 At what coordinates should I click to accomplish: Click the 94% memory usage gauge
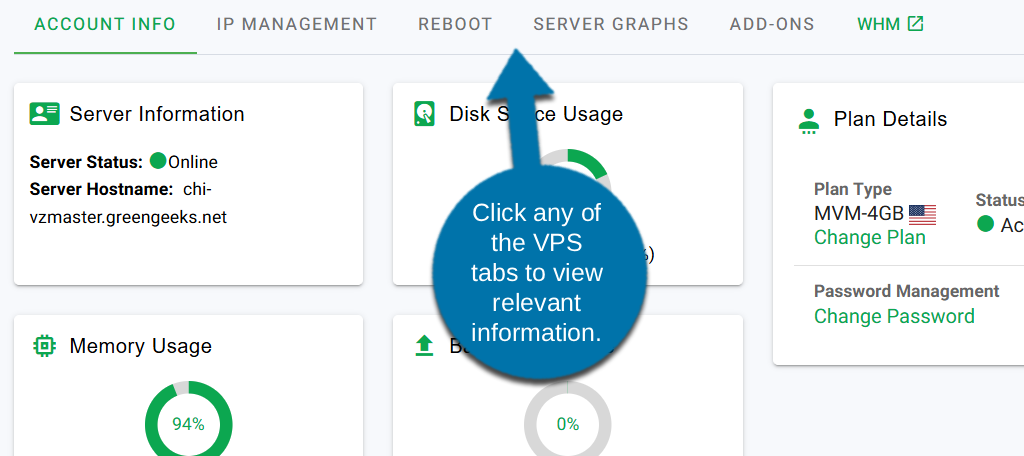[x=188, y=424]
